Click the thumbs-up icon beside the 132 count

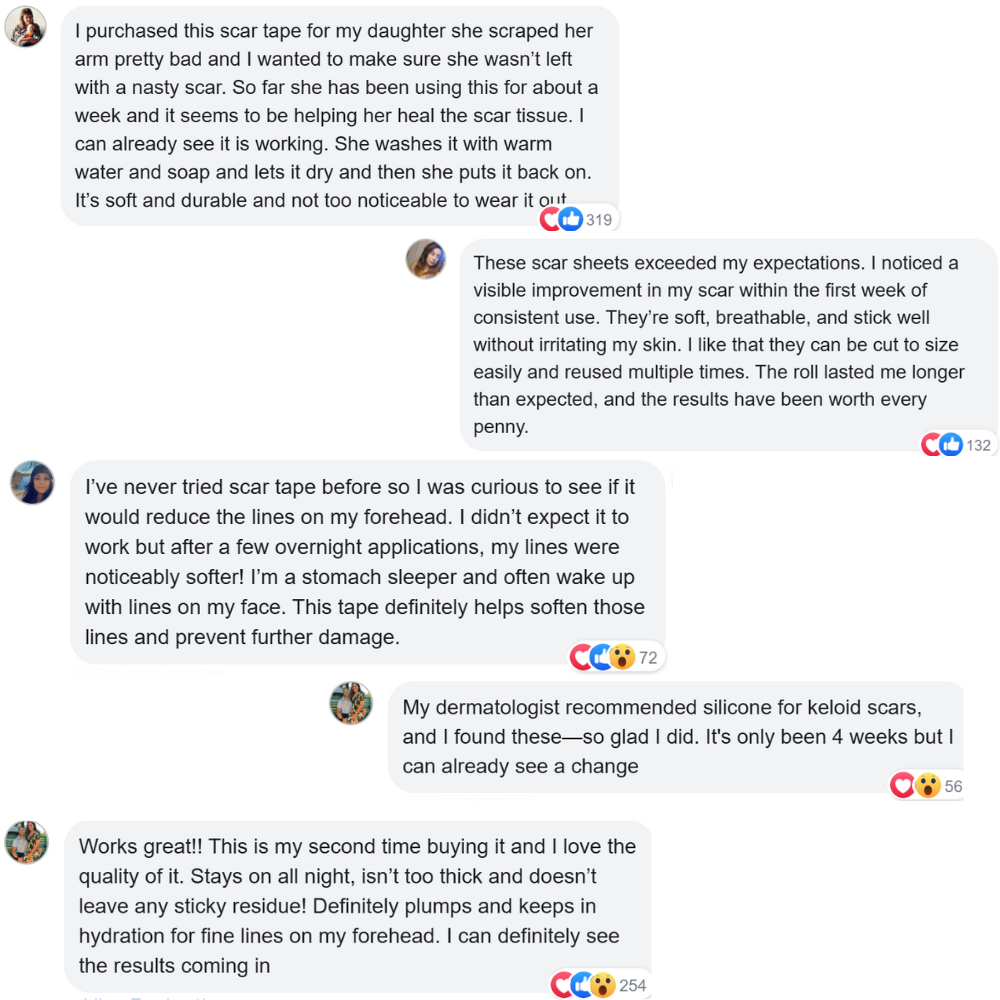[x=951, y=444]
